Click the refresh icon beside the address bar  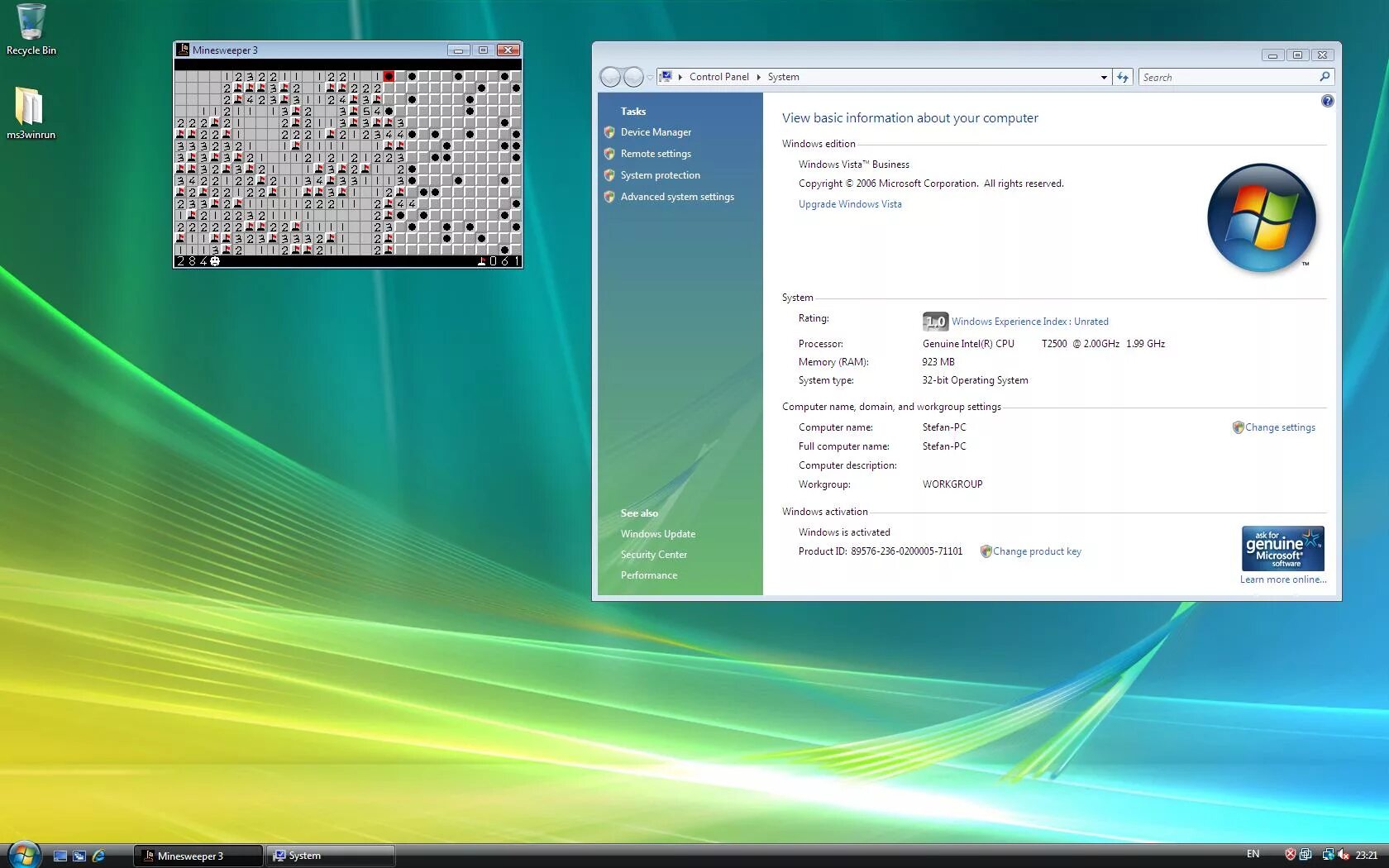pos(1123,77)
